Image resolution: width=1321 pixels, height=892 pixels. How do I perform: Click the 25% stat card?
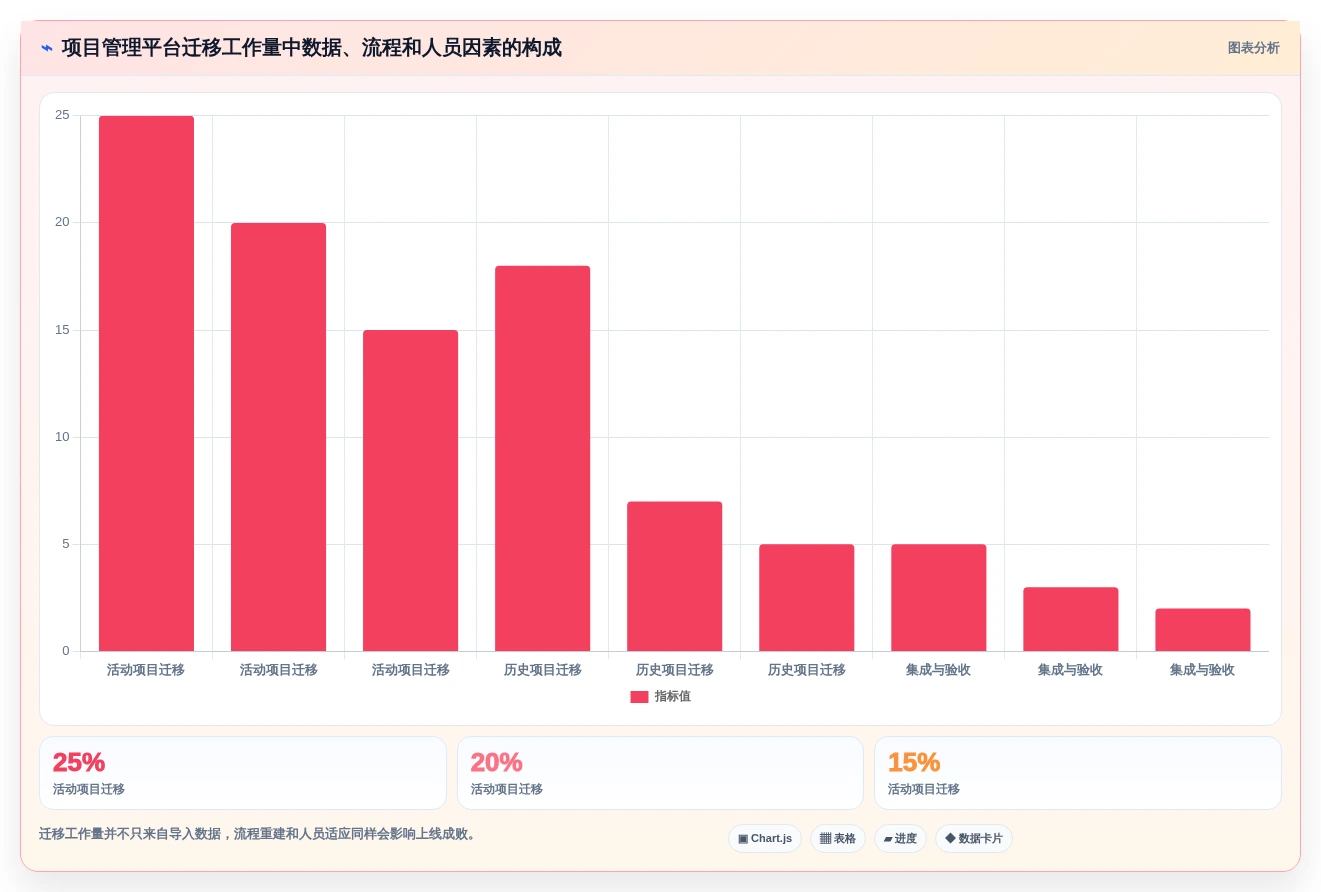243,773
